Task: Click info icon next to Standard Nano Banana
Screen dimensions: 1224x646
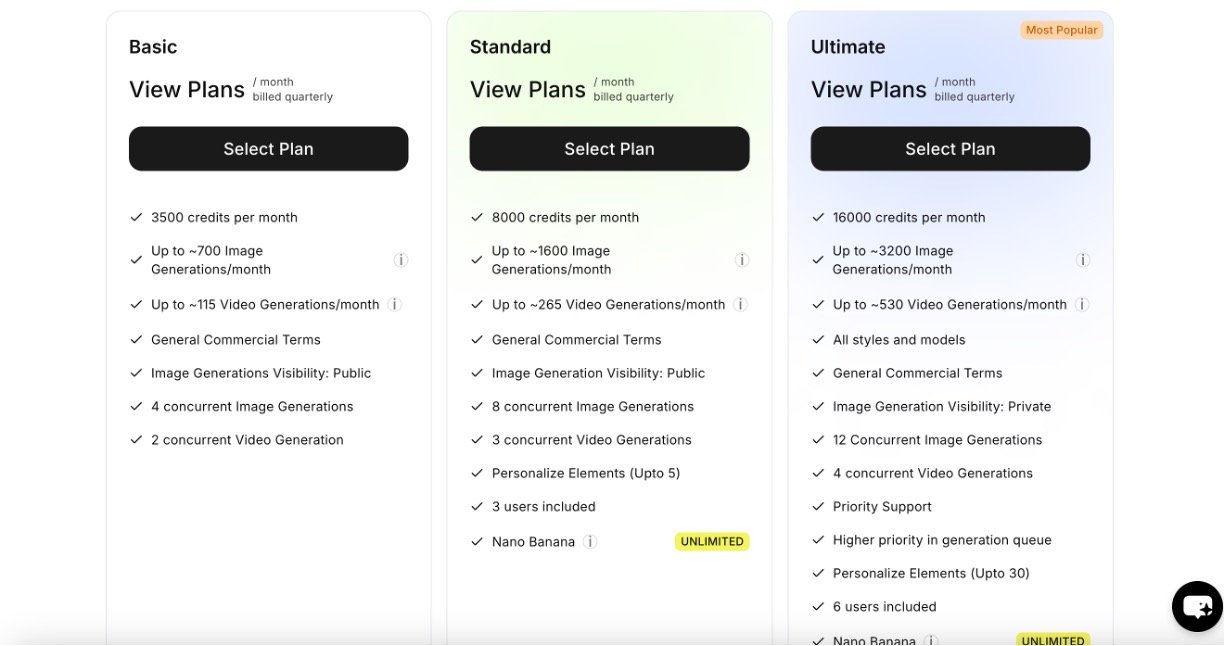Action: [x=590, y=542]
